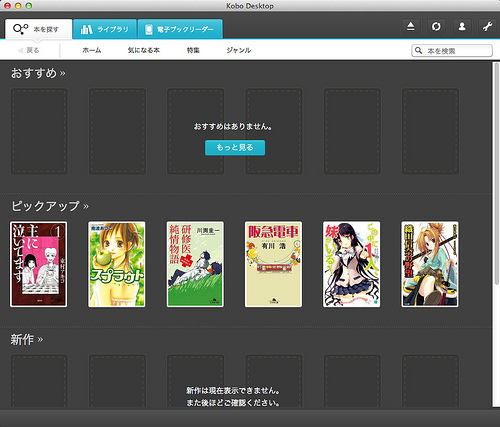Open settings with the wrench icon

488,26
